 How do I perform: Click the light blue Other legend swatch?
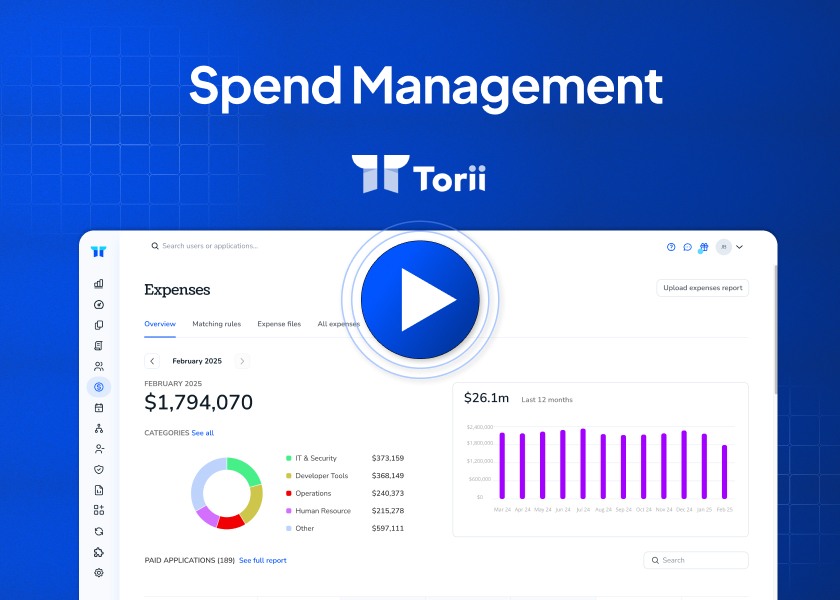289,528
